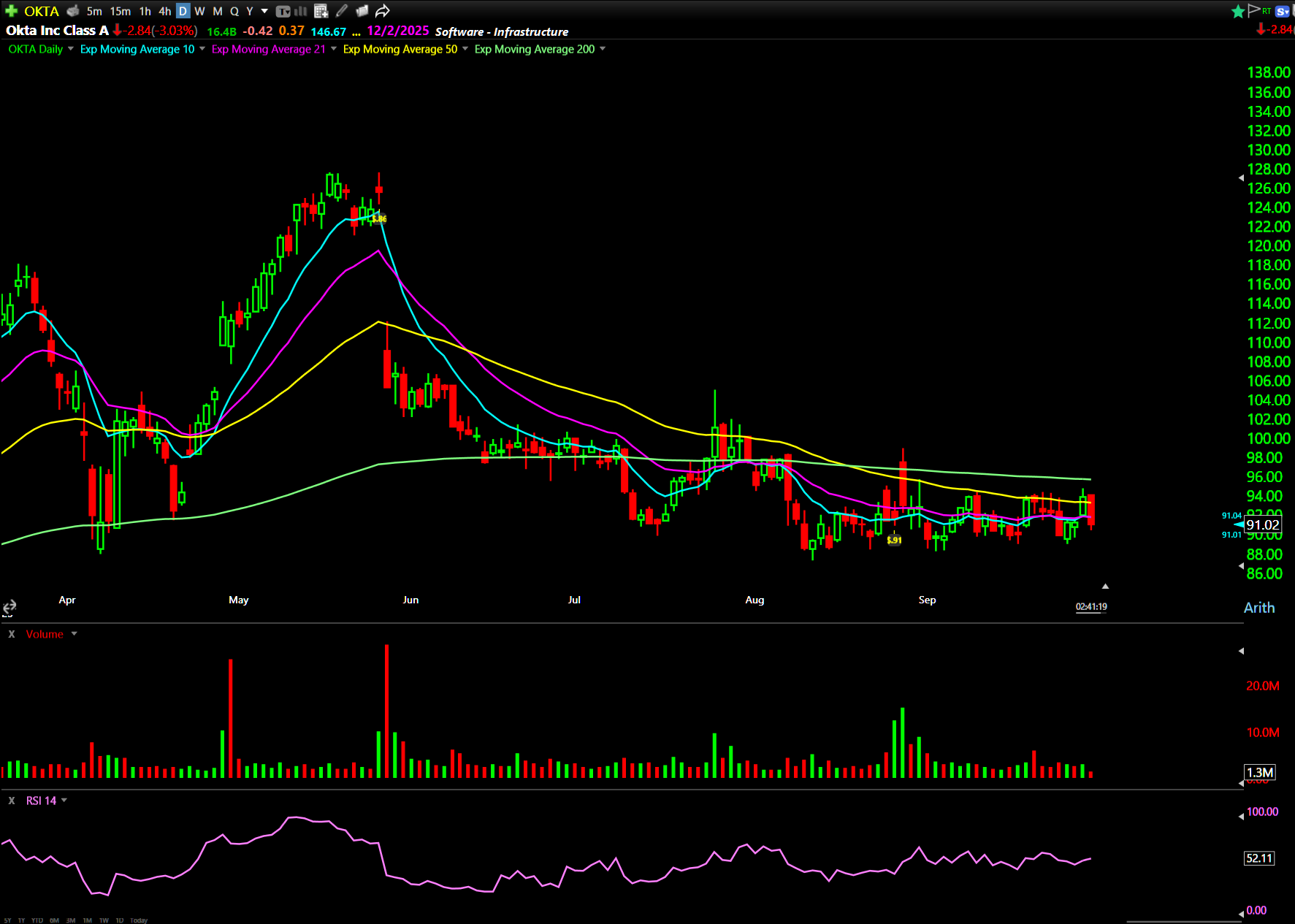Click the green plus add-indicator icon
1295x924 pixels.
[x=11, y=11]
